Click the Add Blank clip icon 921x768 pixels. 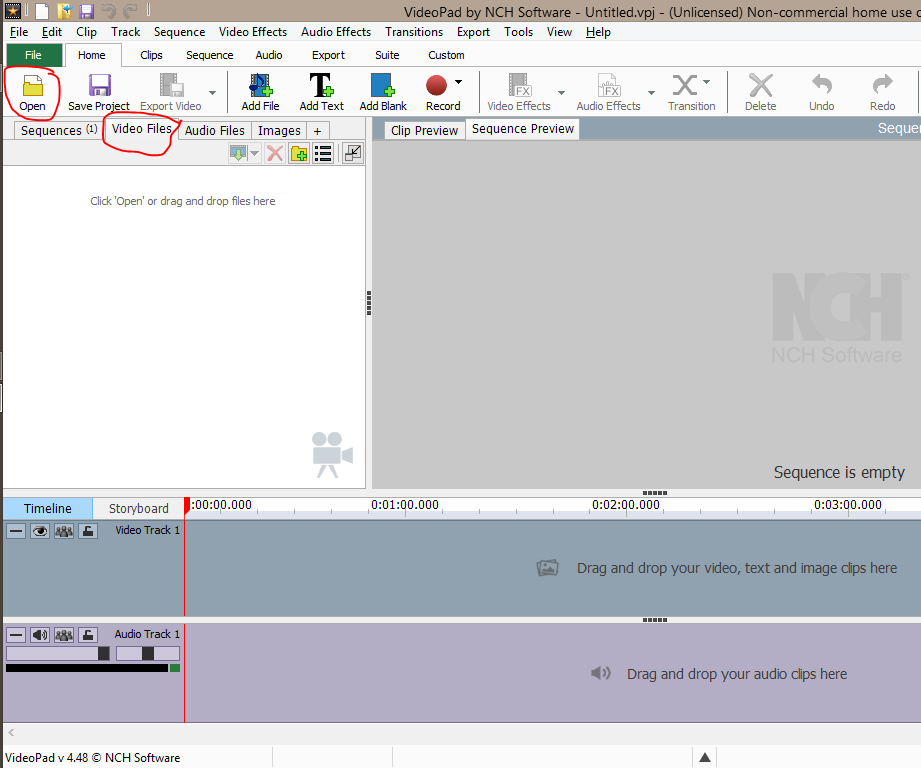382,85
